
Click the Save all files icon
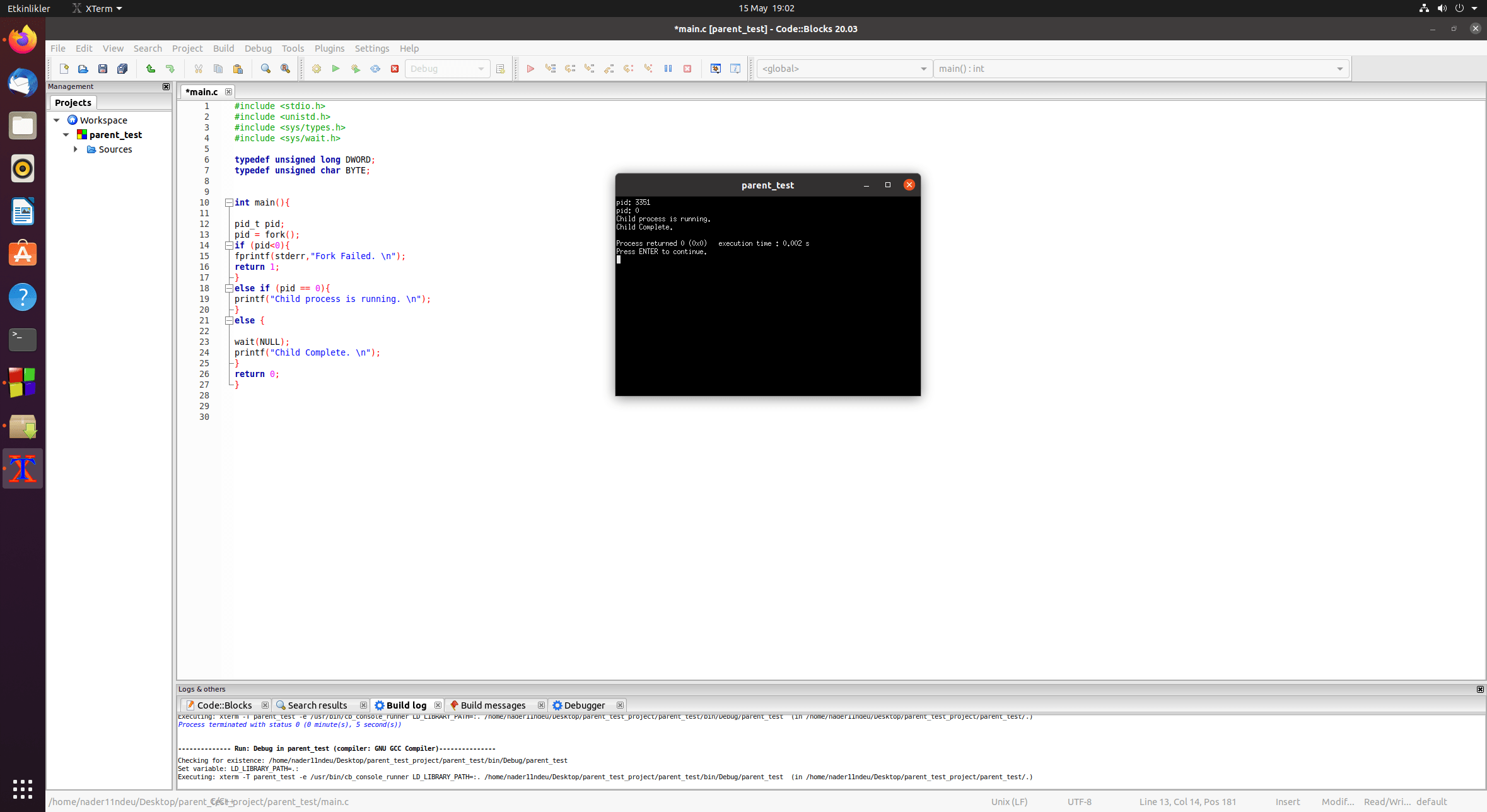[122, 69]
